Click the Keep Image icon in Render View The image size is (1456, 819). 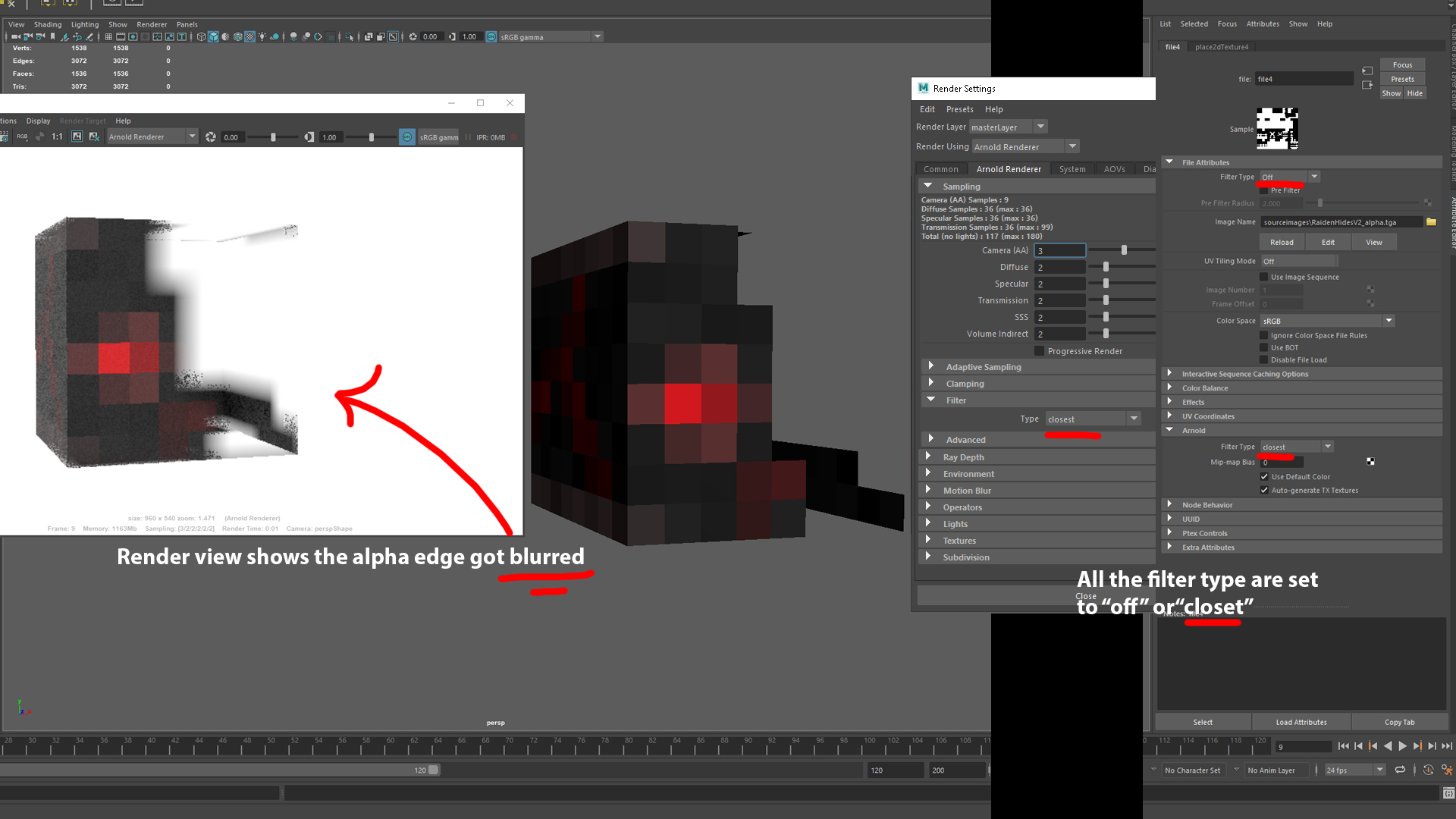coord(77,136)
